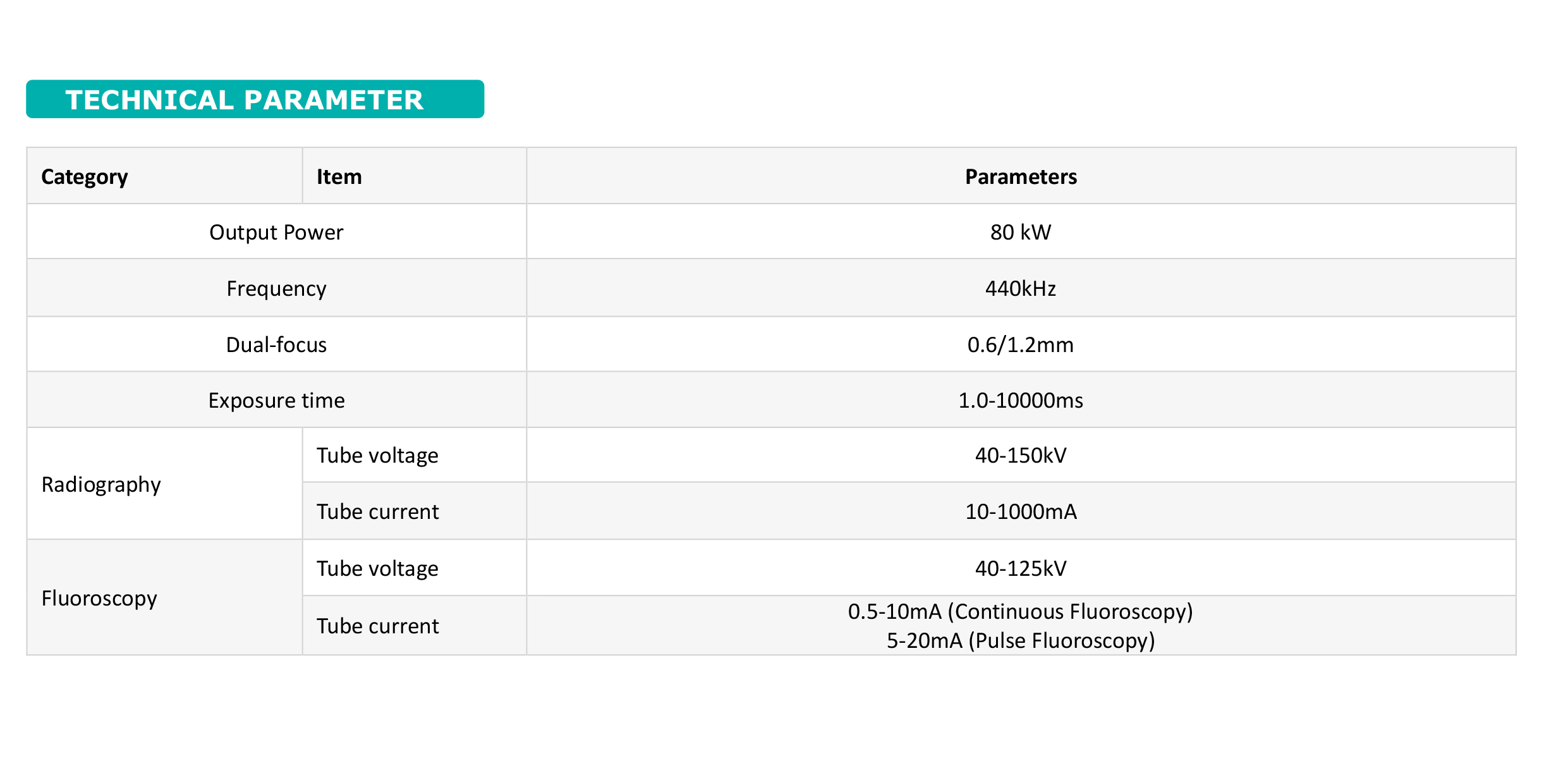Viewport: 1568px width, 761px height.
Task: Click the 440kHz value cell
Action: tap(1021, 288)
